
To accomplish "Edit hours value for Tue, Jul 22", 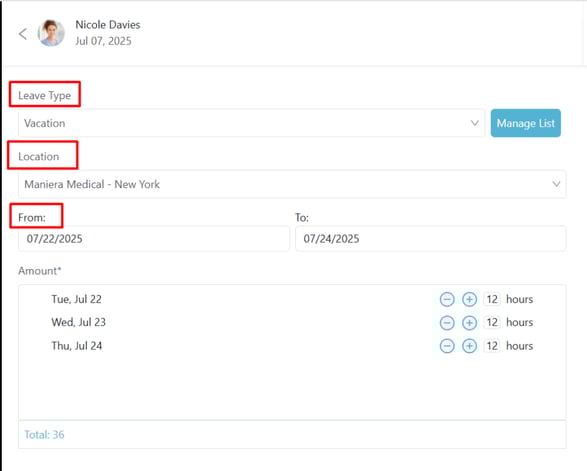I will pos(492,299).
